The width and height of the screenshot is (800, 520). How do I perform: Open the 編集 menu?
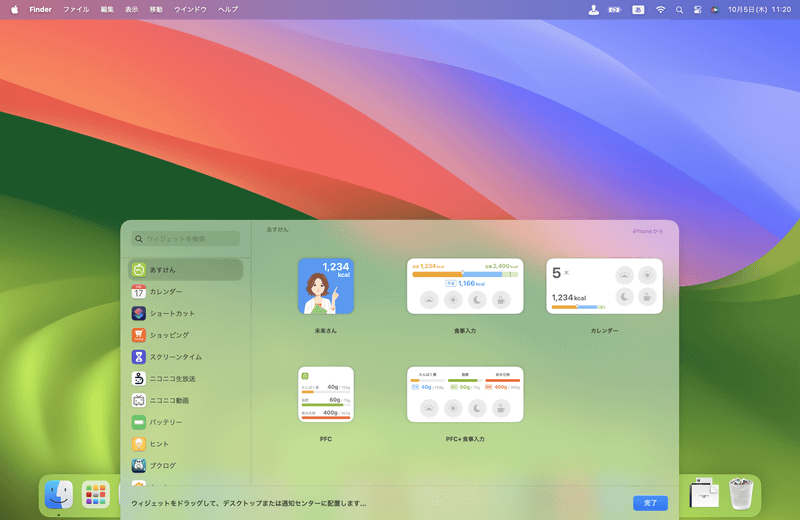(x=107, y=9)
